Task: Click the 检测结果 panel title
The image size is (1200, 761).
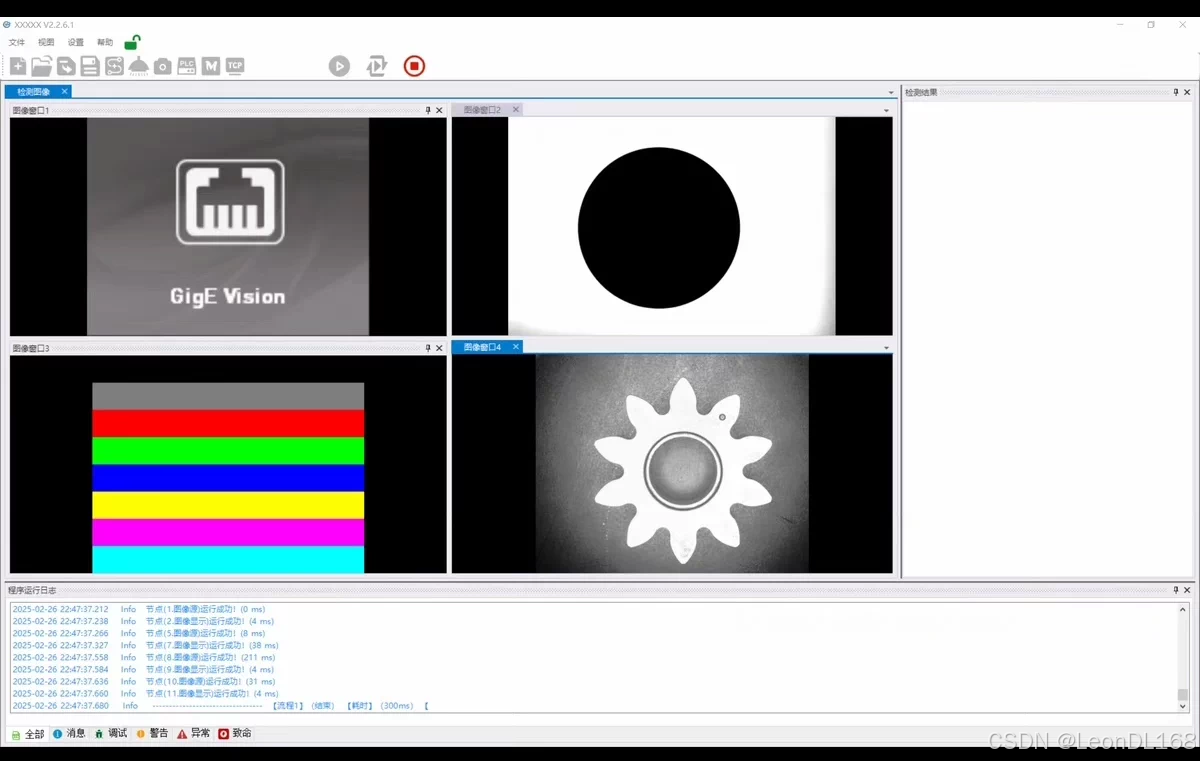Action: tap(921, 92)
